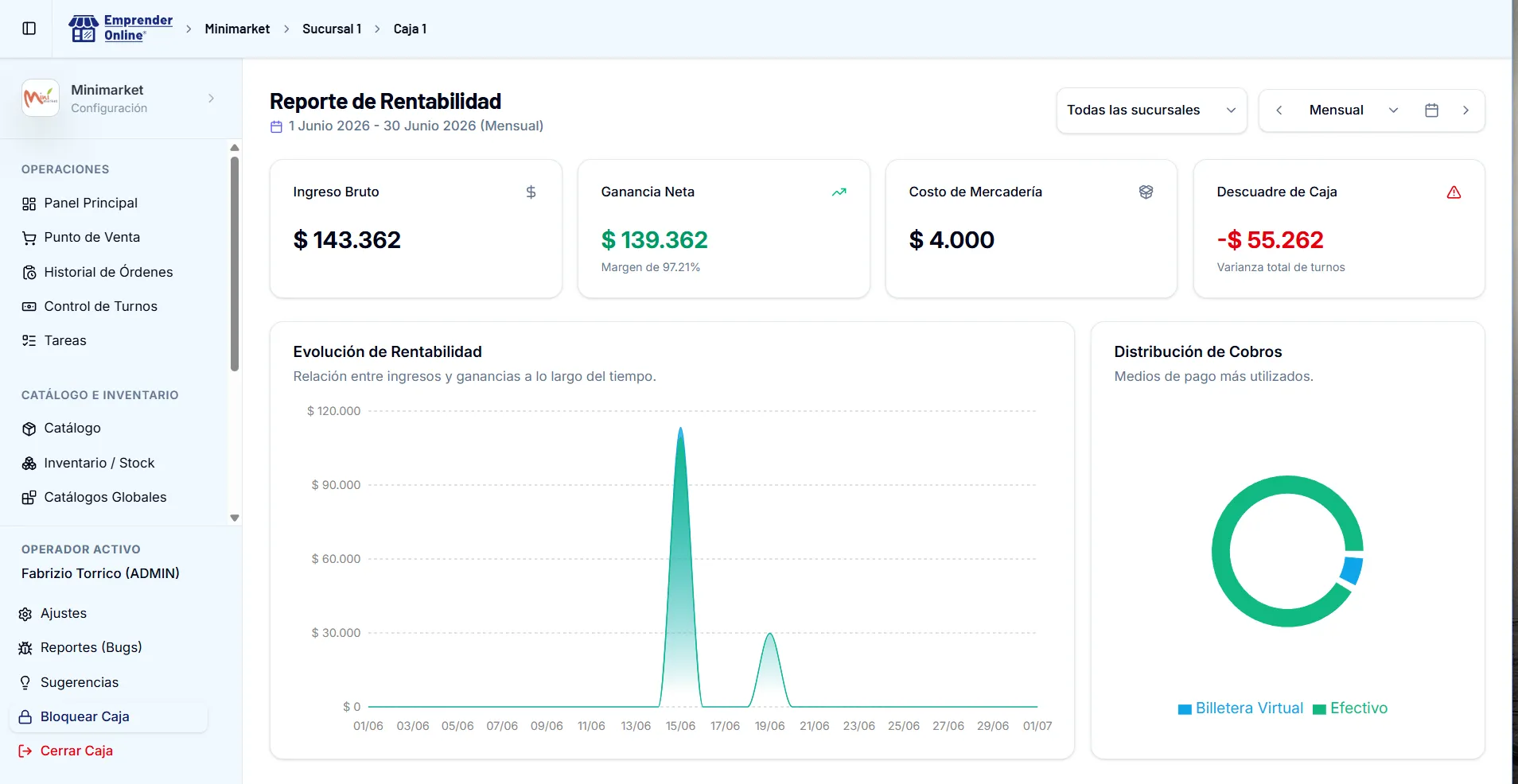Click the Margen de 97.21% text

650,268
